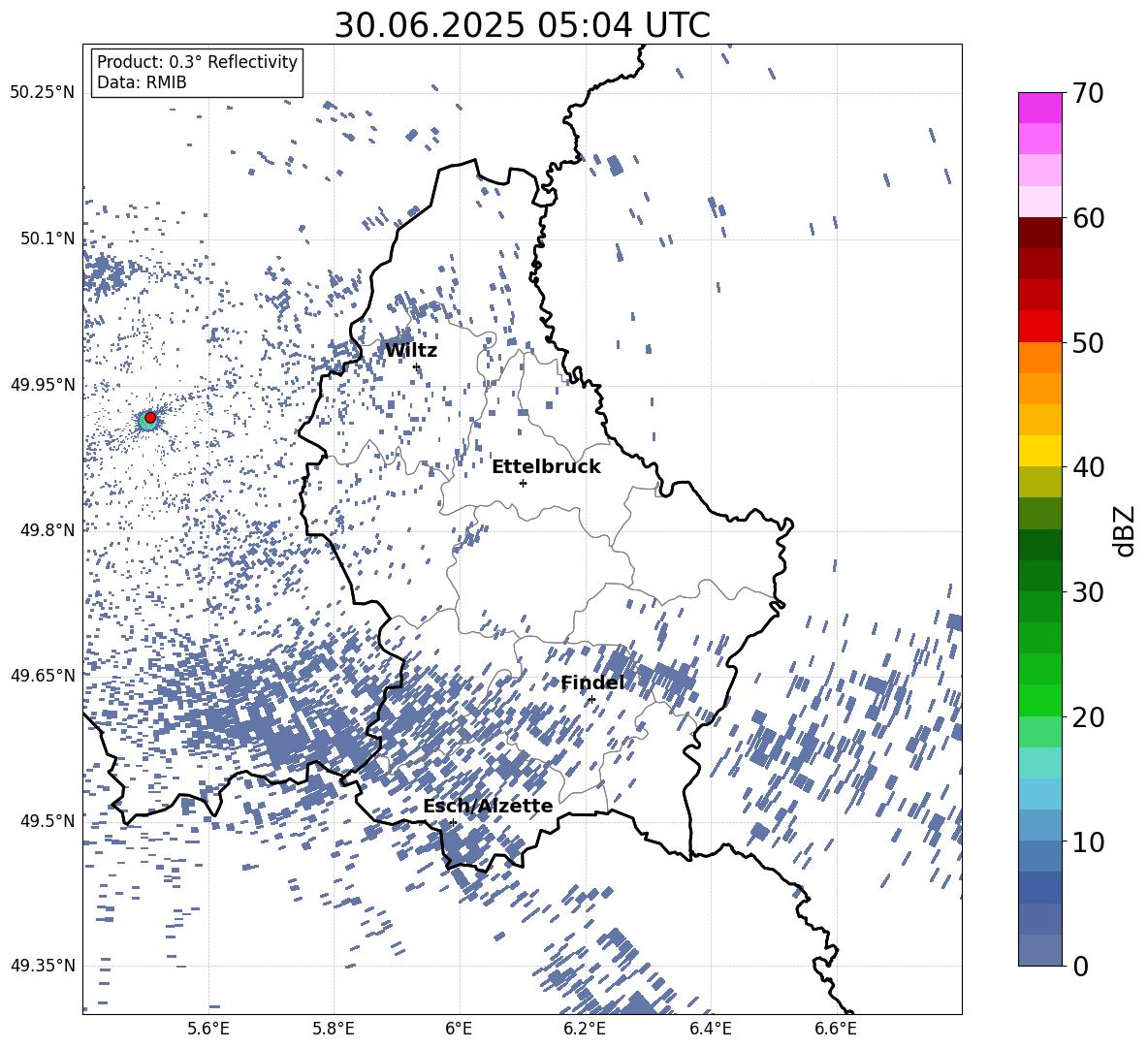Screen dimensions: 1148x1048
Task: Click the 20 colorbar tick label
Action: point(1088,716)
